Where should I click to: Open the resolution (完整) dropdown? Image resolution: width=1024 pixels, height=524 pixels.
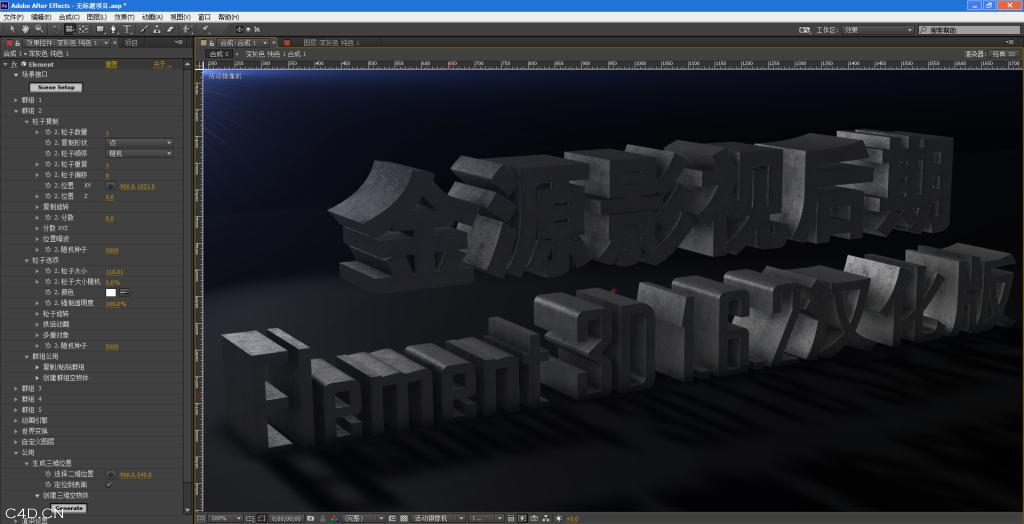click(364, 518)
